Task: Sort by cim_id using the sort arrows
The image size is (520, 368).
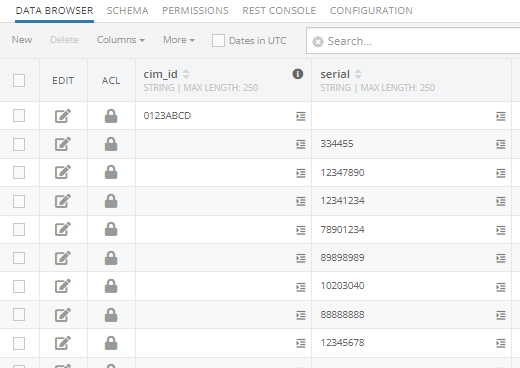Action: 186,74
